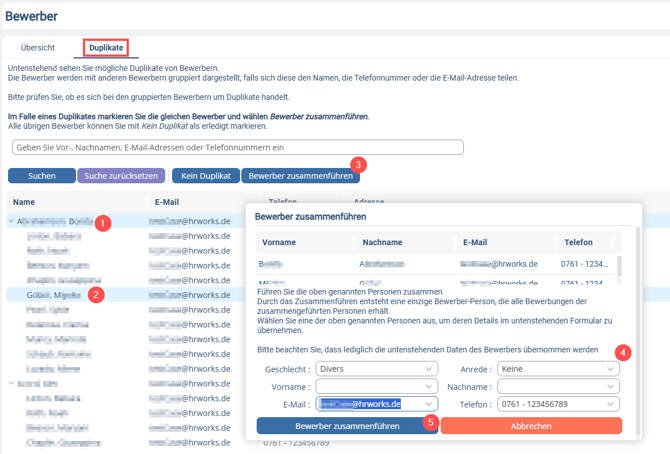The height and width of the screenshot is (454, 670).
Task: Click the merge dialog's outer scrollbar
Action: point(638,329)
